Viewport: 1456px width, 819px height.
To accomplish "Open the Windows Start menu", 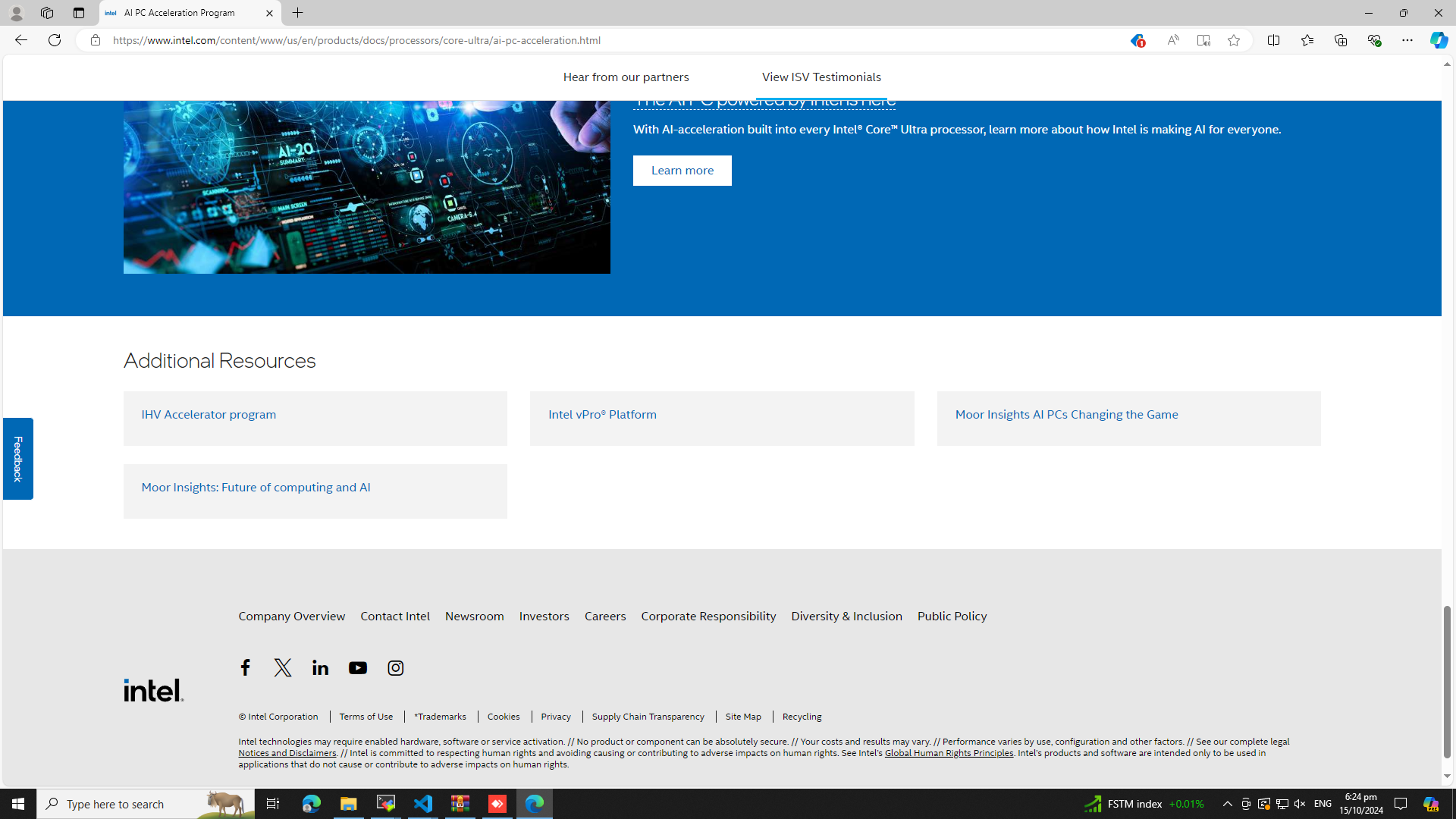I will tap(18, 804).
